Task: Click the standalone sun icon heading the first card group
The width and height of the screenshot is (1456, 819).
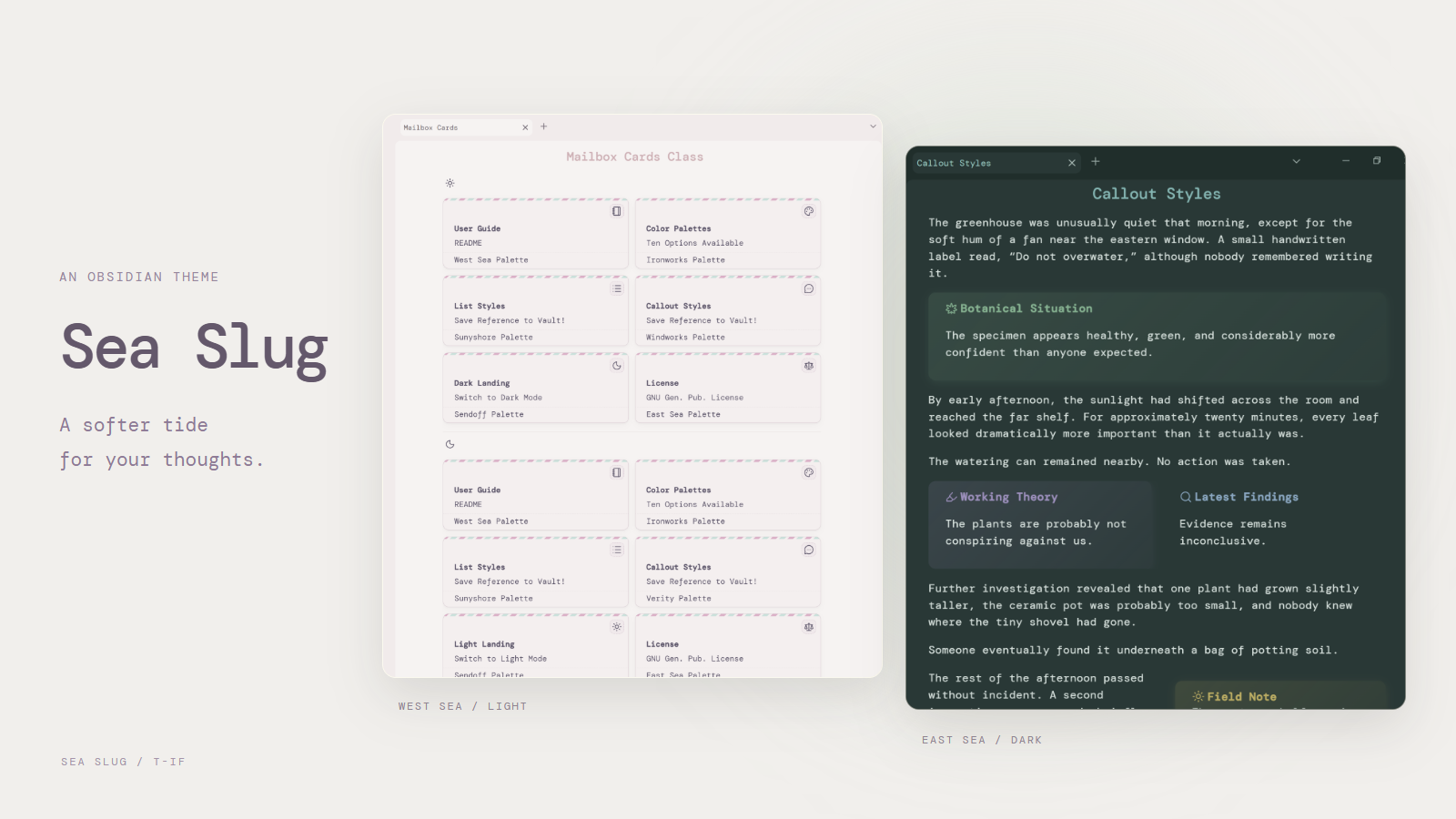Action: coord(450,183)
